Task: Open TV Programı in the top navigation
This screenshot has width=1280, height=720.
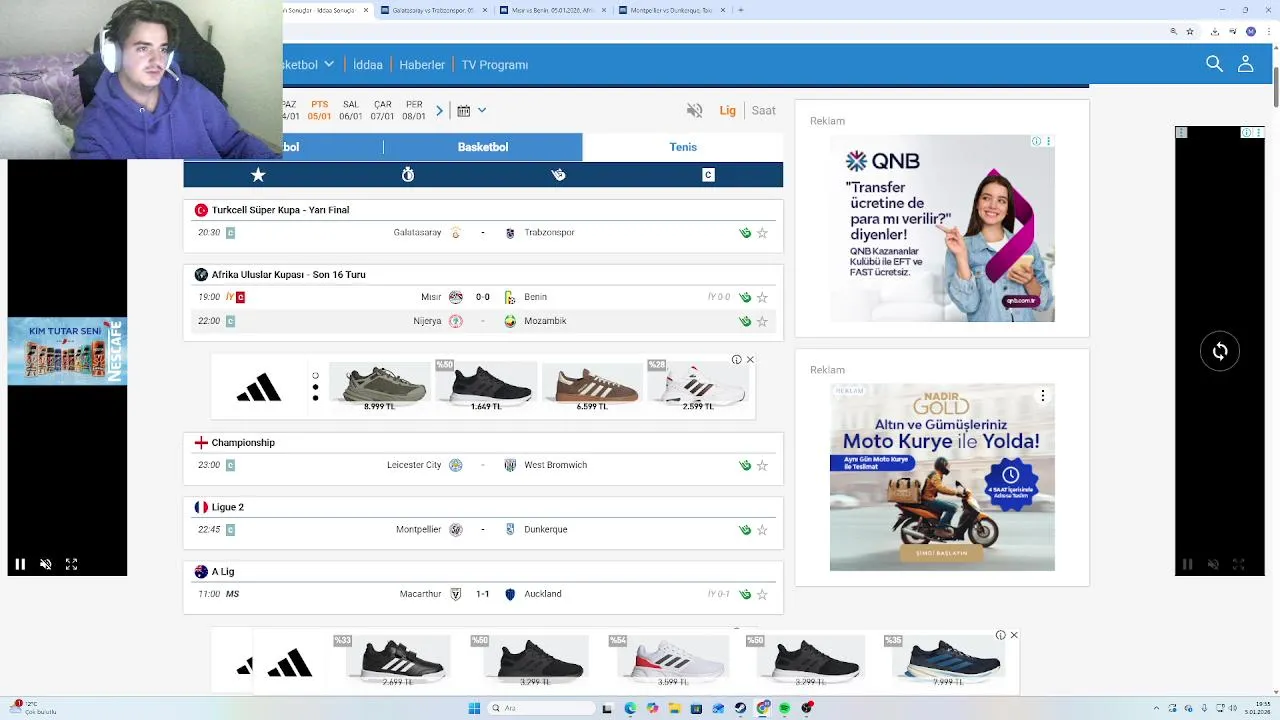Action: (x=494, y=64)
